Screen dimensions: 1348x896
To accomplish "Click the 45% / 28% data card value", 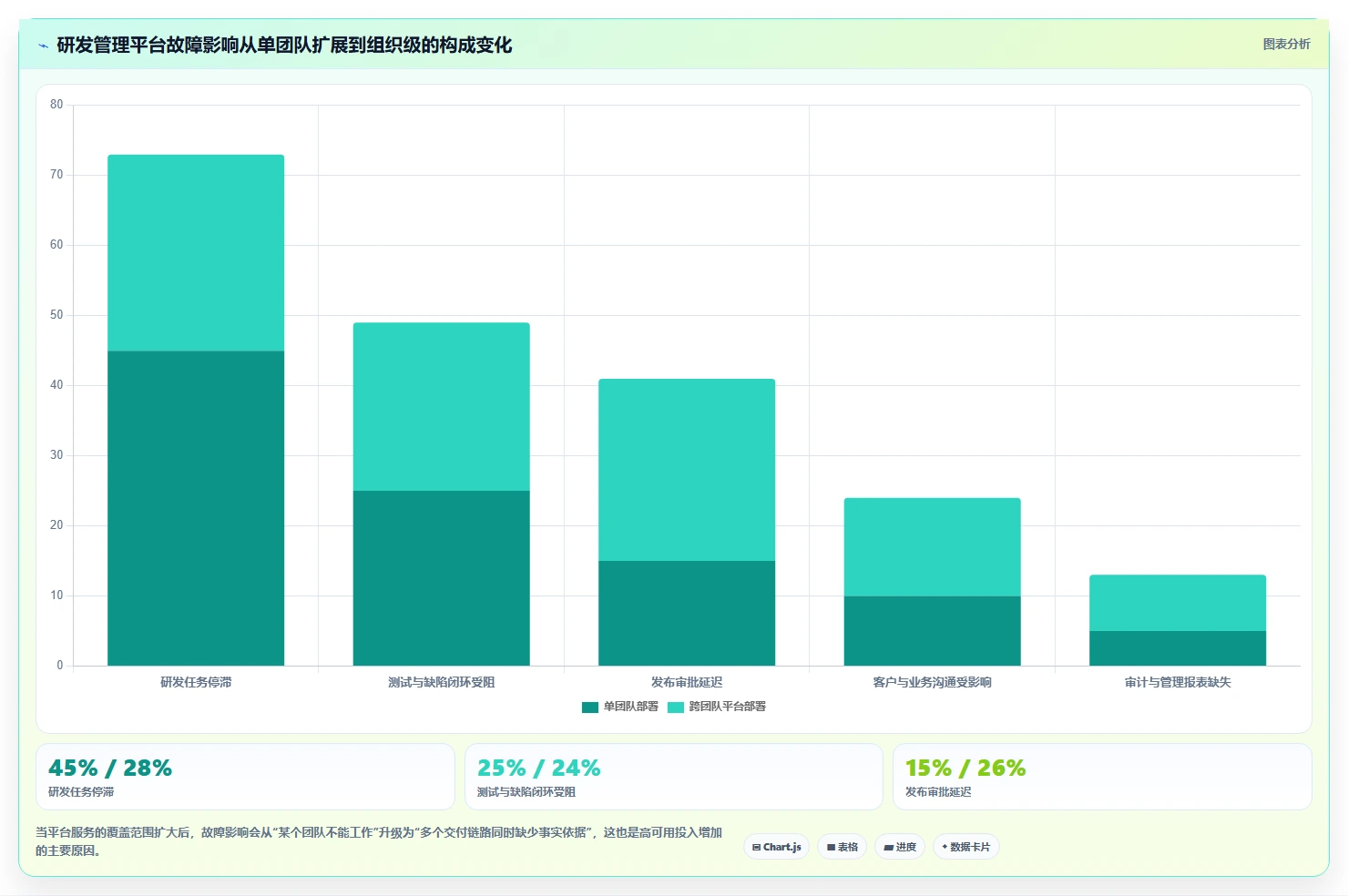I will coord(110,768).
